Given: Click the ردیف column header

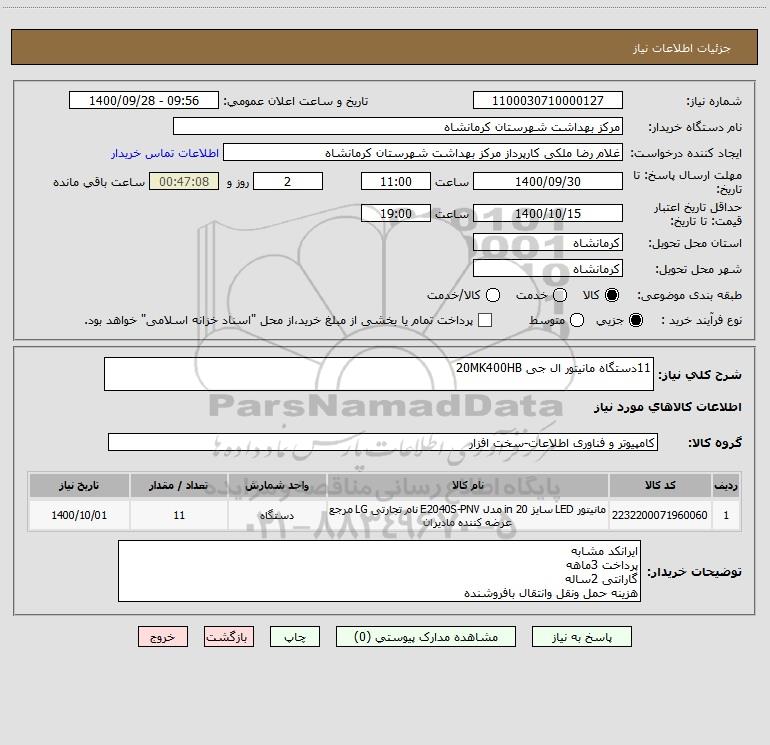Looking at the screenshot, I should (726, 485).
